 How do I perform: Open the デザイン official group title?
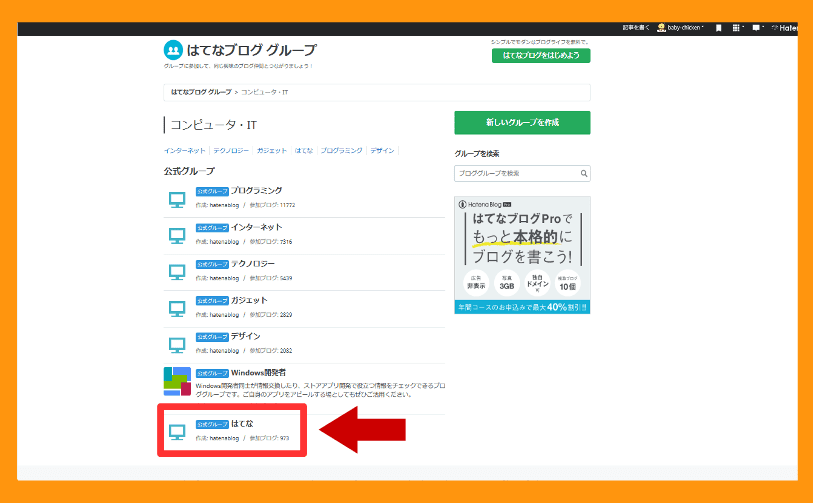(x=245, y=336)
